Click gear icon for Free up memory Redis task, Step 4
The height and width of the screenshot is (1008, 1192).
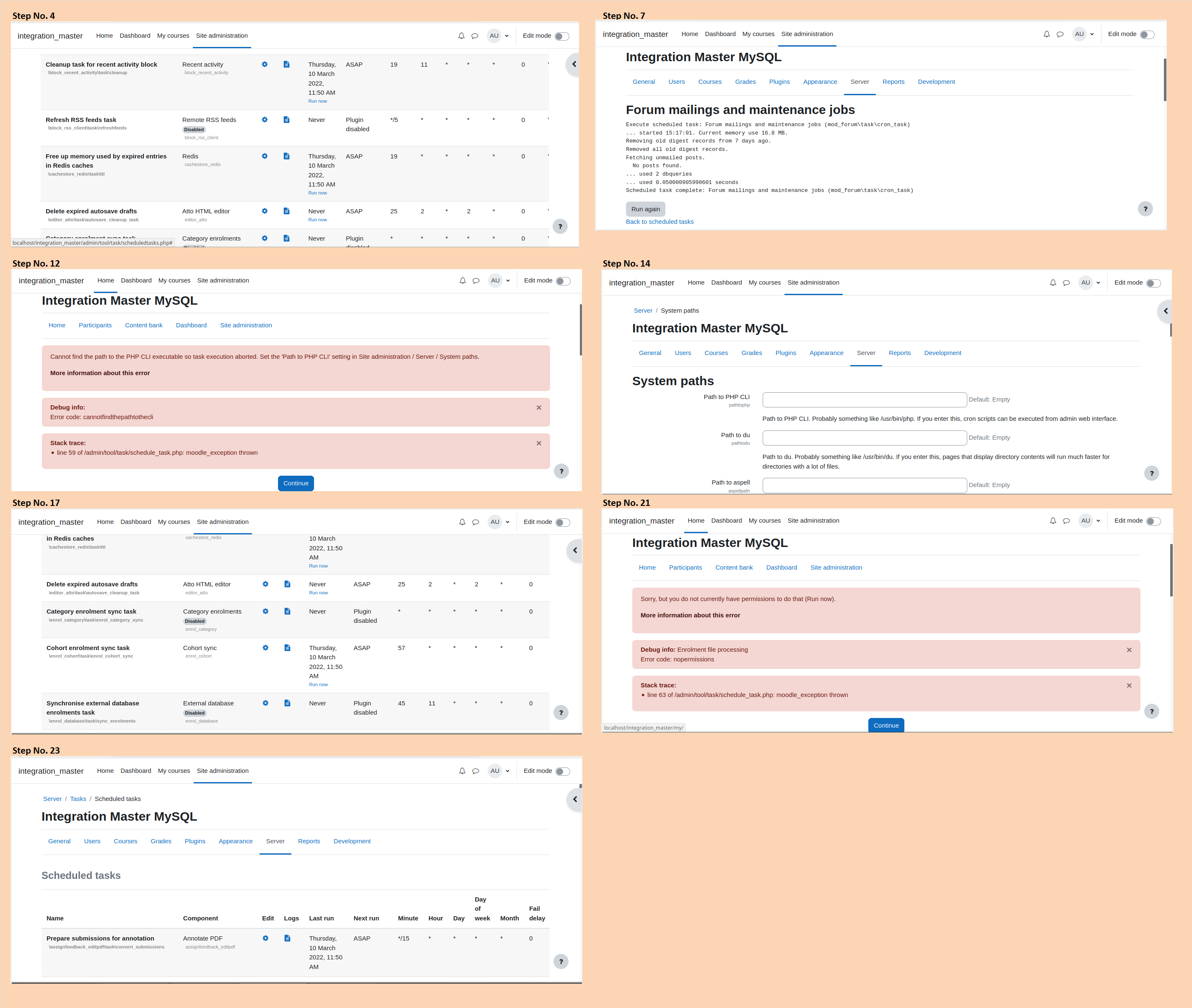point(265,156)
